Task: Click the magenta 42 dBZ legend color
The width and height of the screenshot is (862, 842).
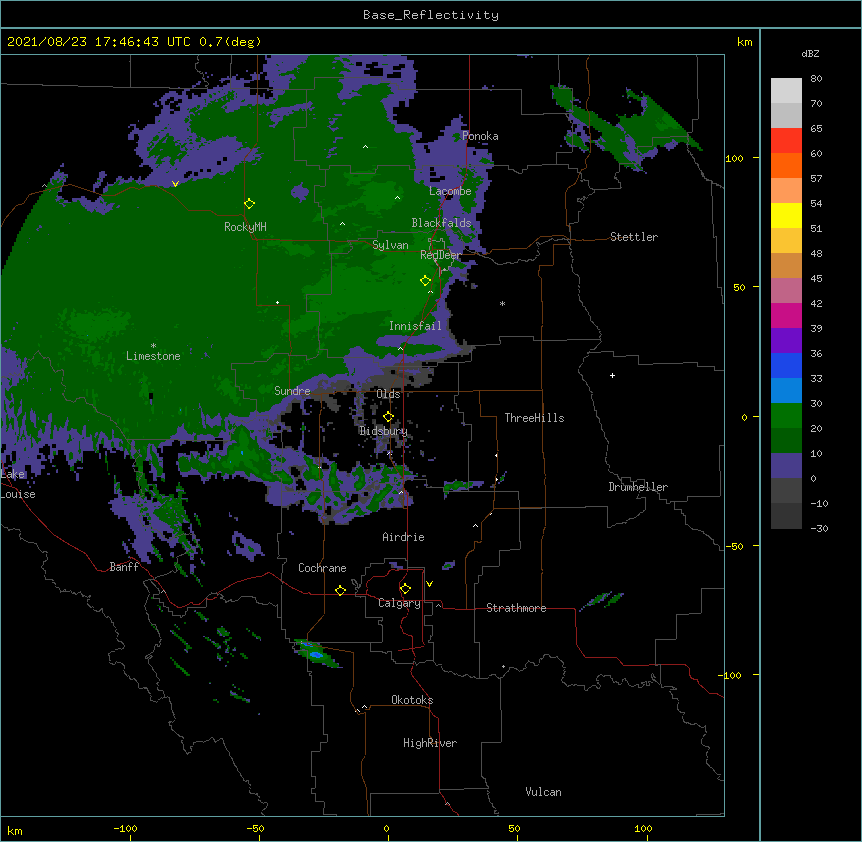Action: click(786, 315)
